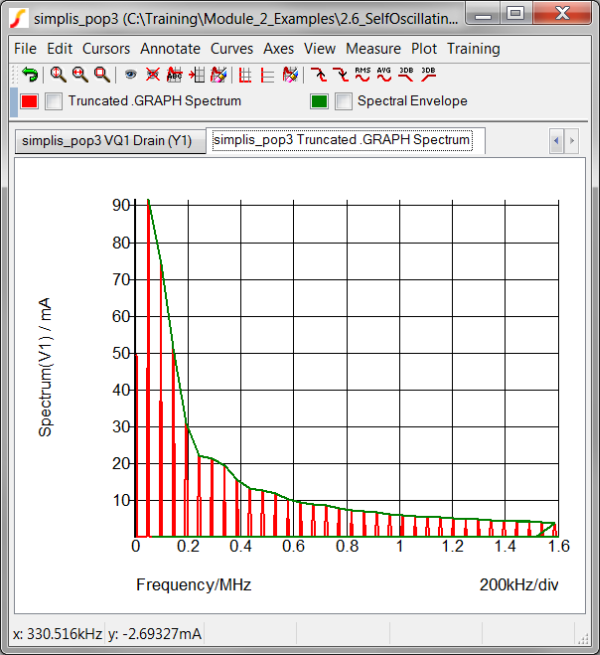This screenshot has height=655, width=600.
Task: Click the AVG measurement icon
Action: click(384, 75)
